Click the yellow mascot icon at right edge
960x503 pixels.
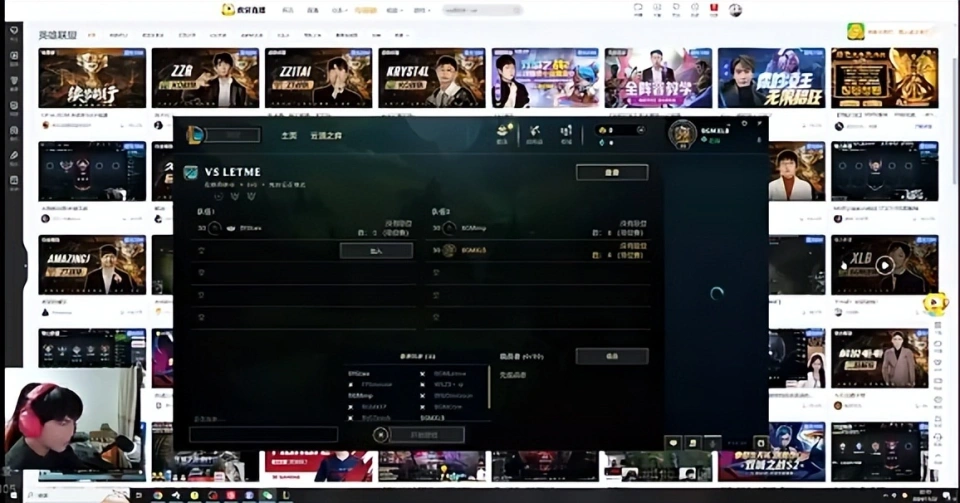click(x=934, y=303)
